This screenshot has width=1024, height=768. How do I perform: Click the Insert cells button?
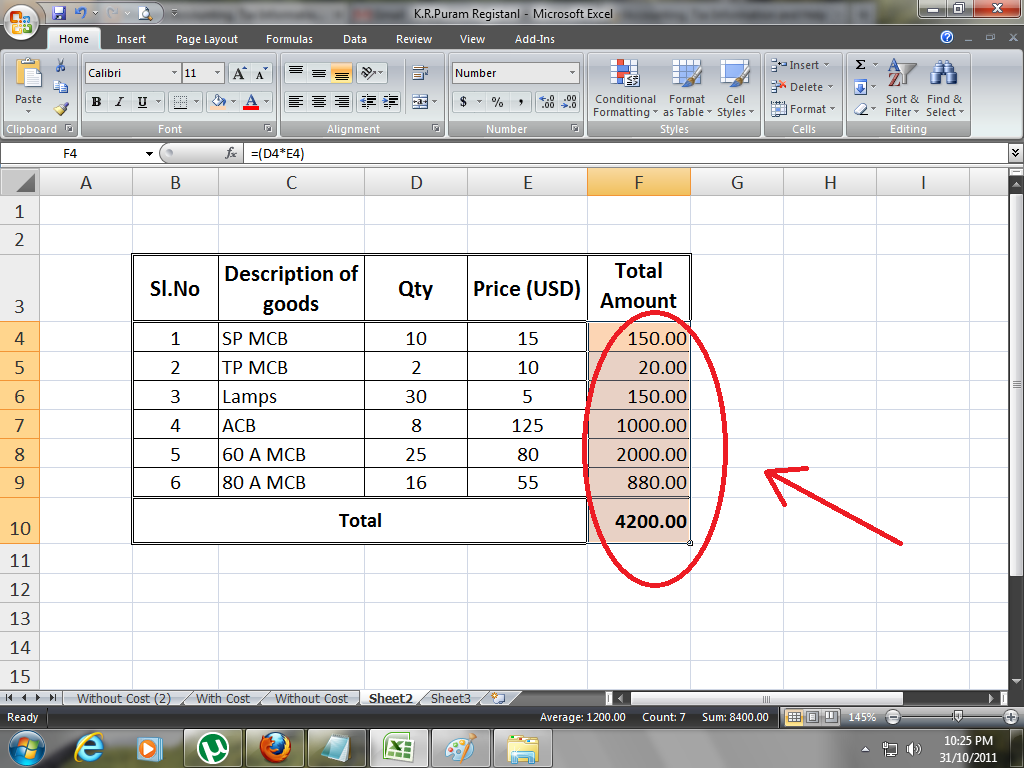[x=799, y=65]
